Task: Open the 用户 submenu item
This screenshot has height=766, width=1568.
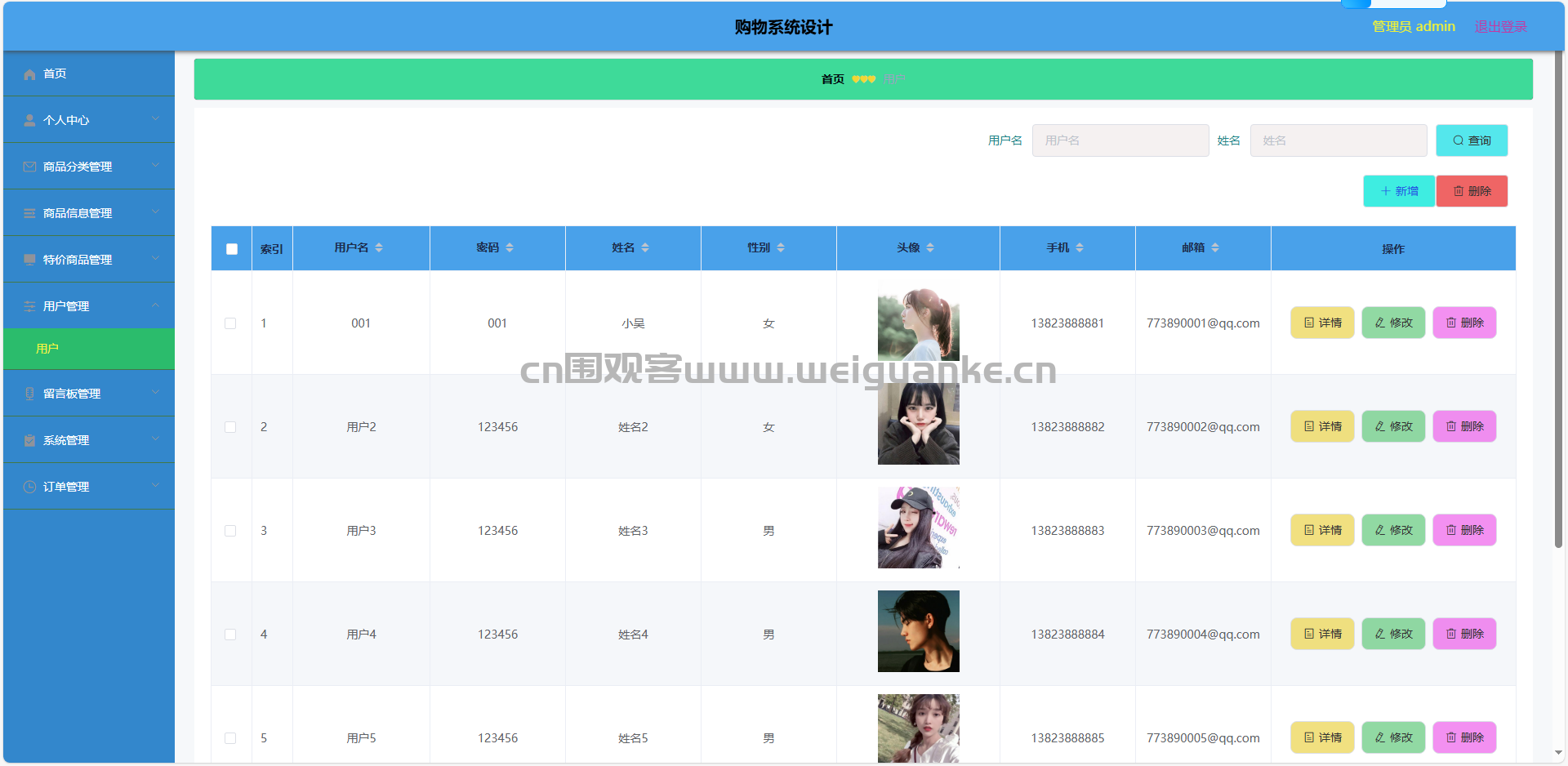Action: (x=47, y=349)
